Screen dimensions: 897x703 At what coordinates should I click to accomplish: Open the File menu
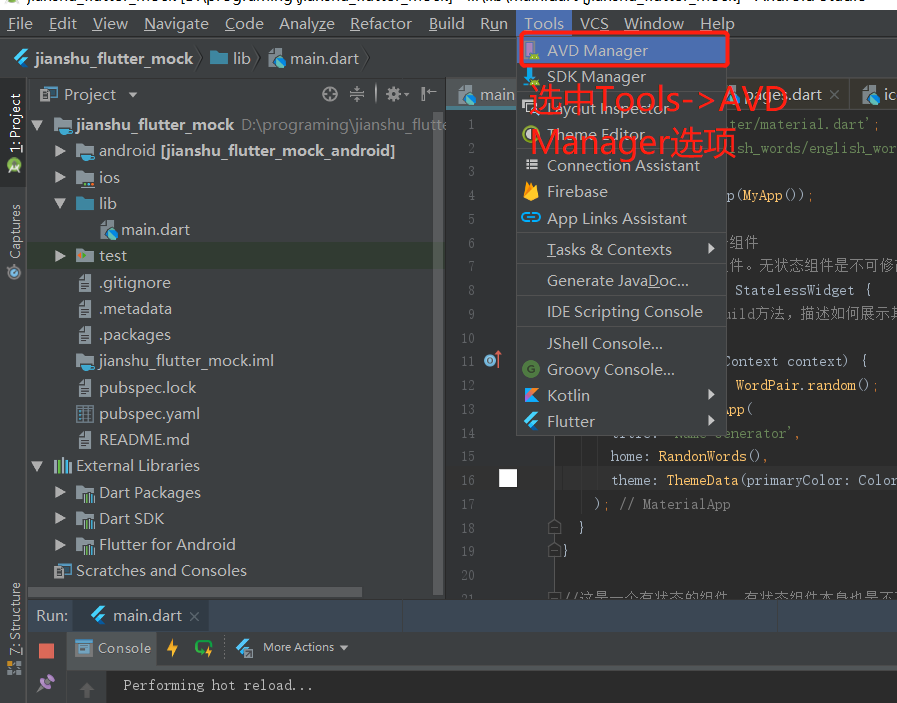20,24
